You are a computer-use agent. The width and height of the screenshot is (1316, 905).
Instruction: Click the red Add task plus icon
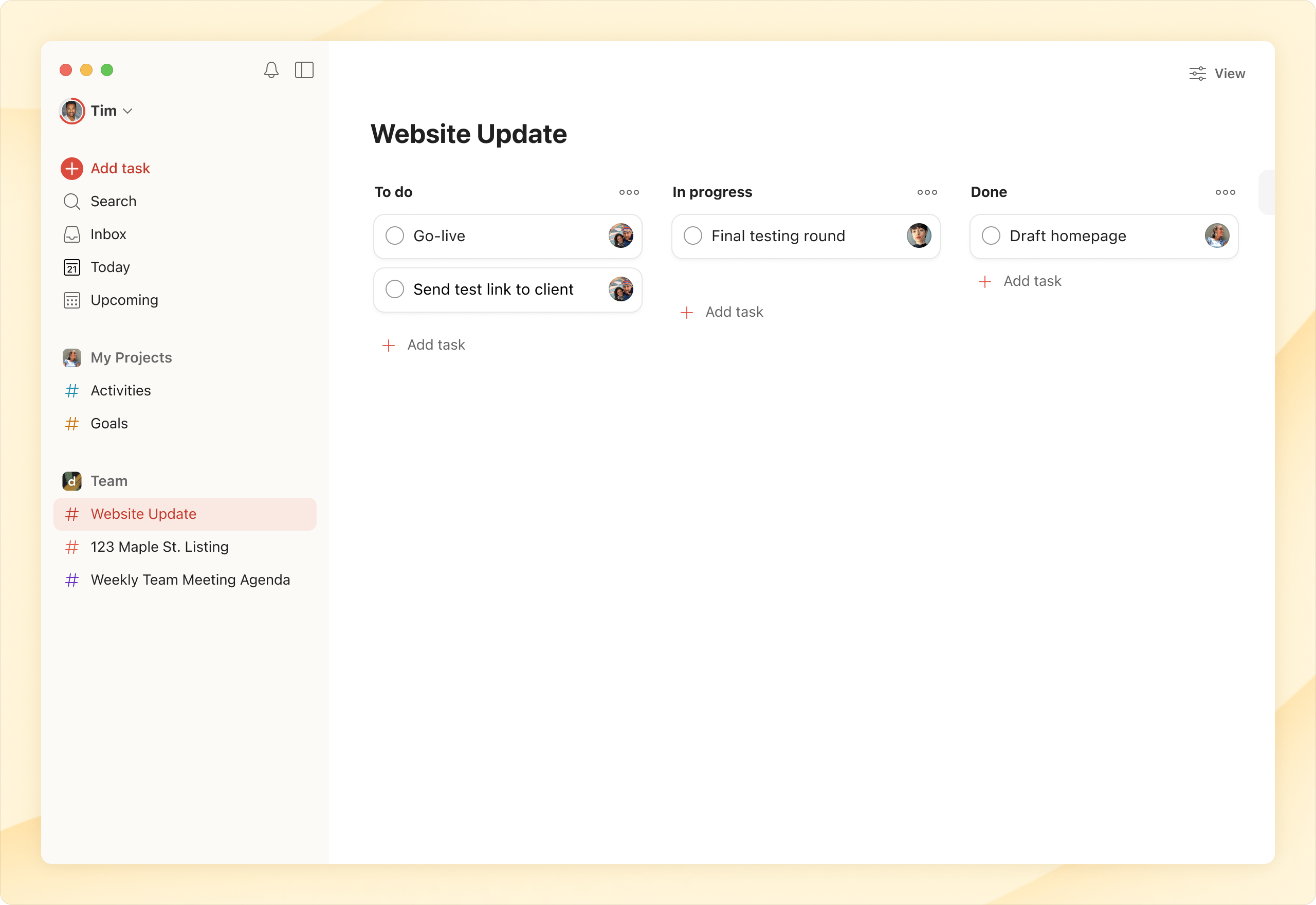pos(72,169)
